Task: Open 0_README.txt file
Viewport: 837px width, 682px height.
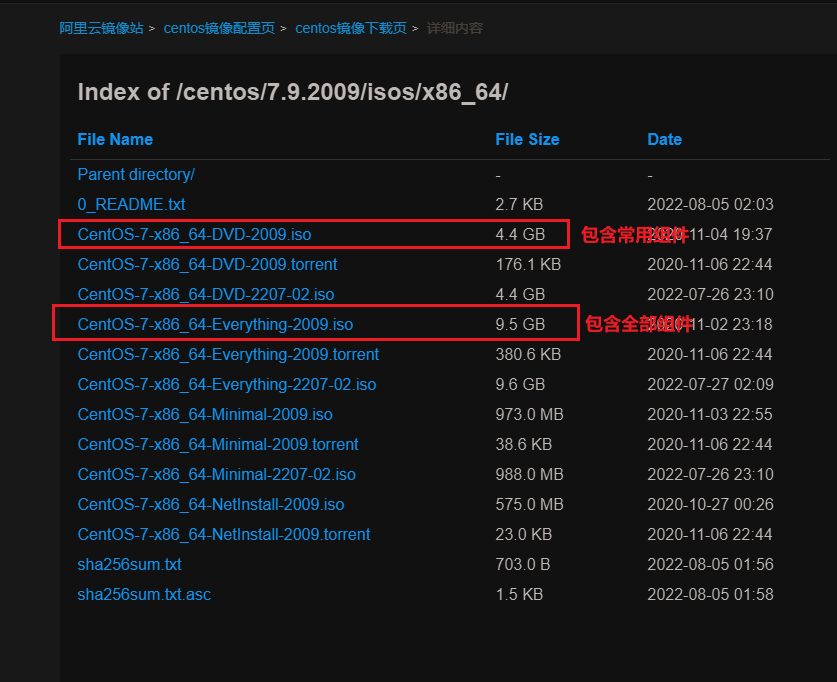Action: coord(131,204)
